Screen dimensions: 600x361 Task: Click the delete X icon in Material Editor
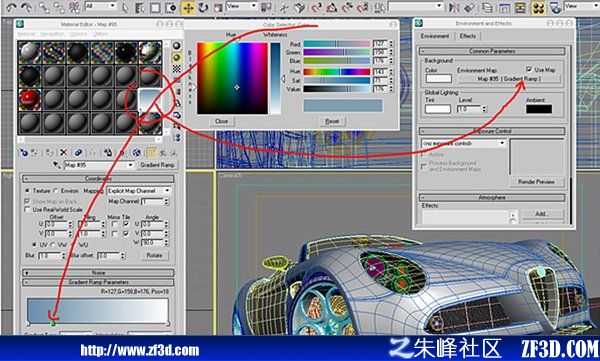tap(64, 153)
